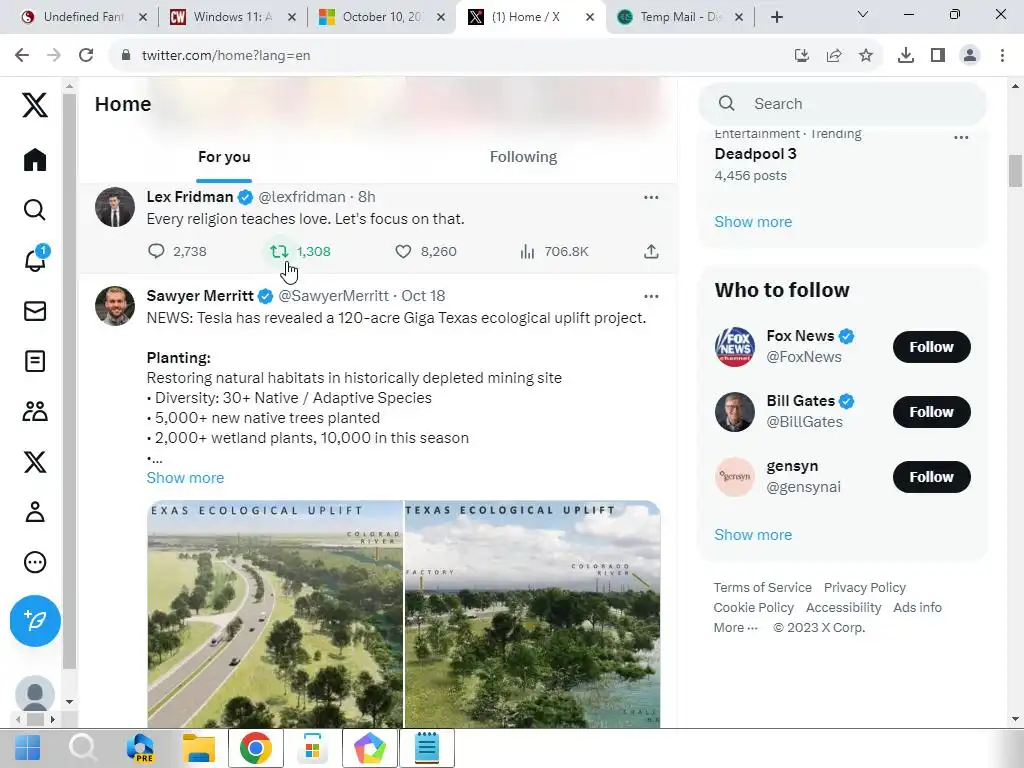Open left Texas Ecological Uplift image
The width and height of the screenshot is (1024, 768).
coord(275,614)
